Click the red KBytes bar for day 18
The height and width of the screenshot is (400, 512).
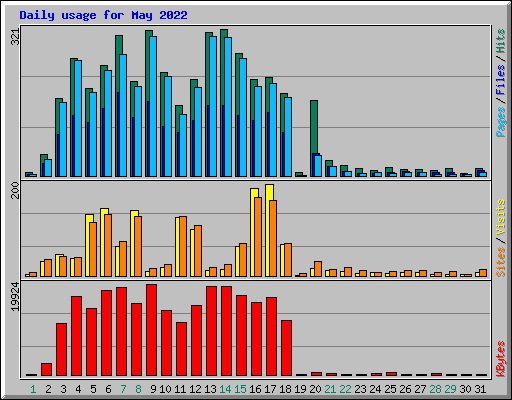click(x=286, y=348)
